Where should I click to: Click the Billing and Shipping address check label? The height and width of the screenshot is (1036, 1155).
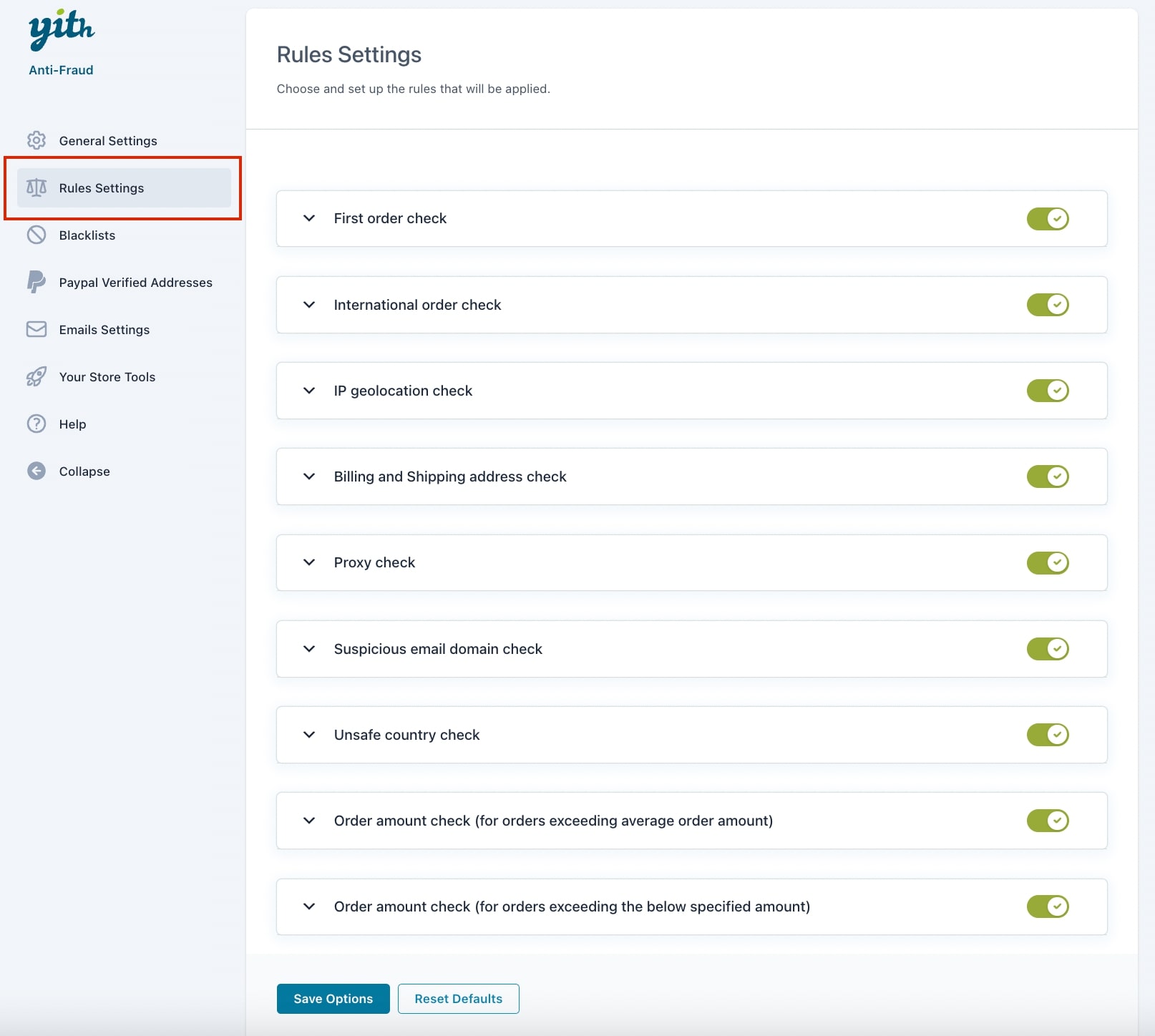[x=450, y=477]
